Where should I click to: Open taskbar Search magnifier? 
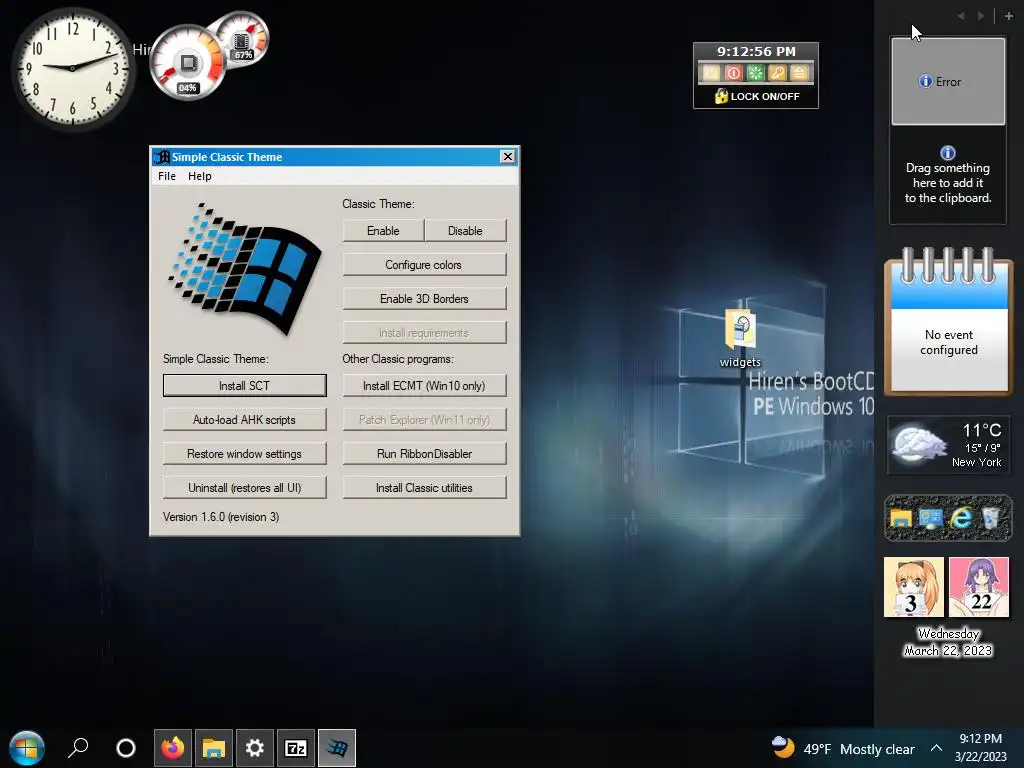[78, 748]
